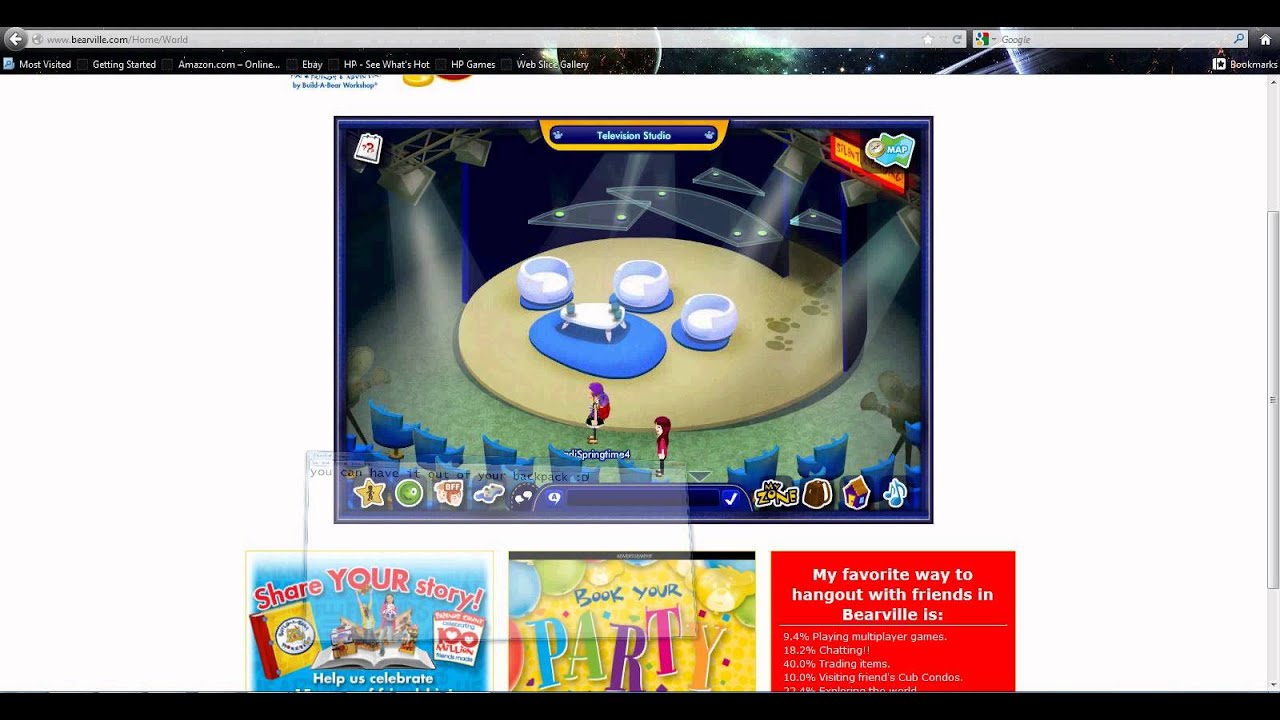Click the page vertical scrollbar thumb
Screen dimensions: 1280x720
(1273, 400)
